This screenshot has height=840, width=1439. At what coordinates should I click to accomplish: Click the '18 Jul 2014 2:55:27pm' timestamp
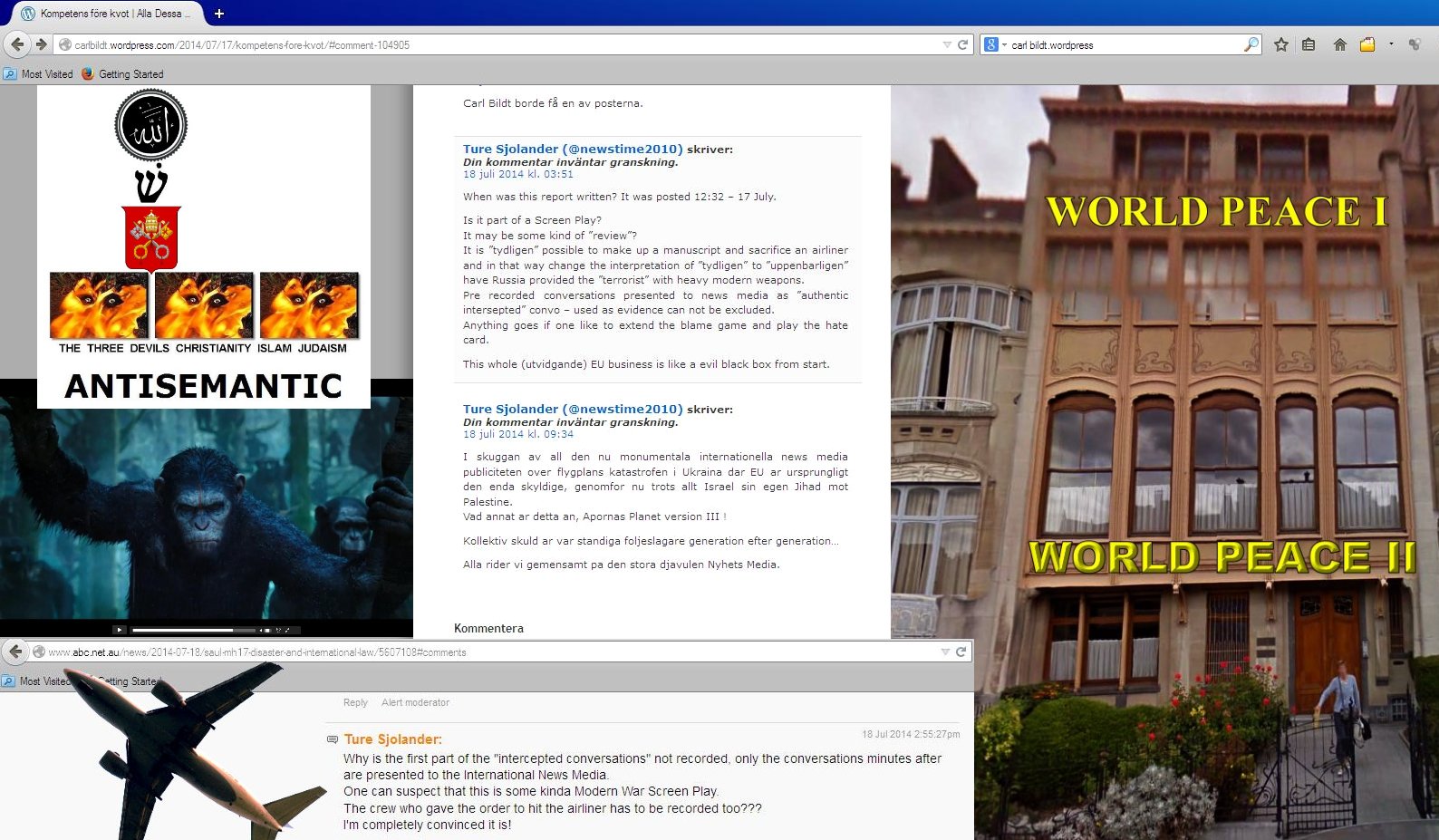(911, 734)
